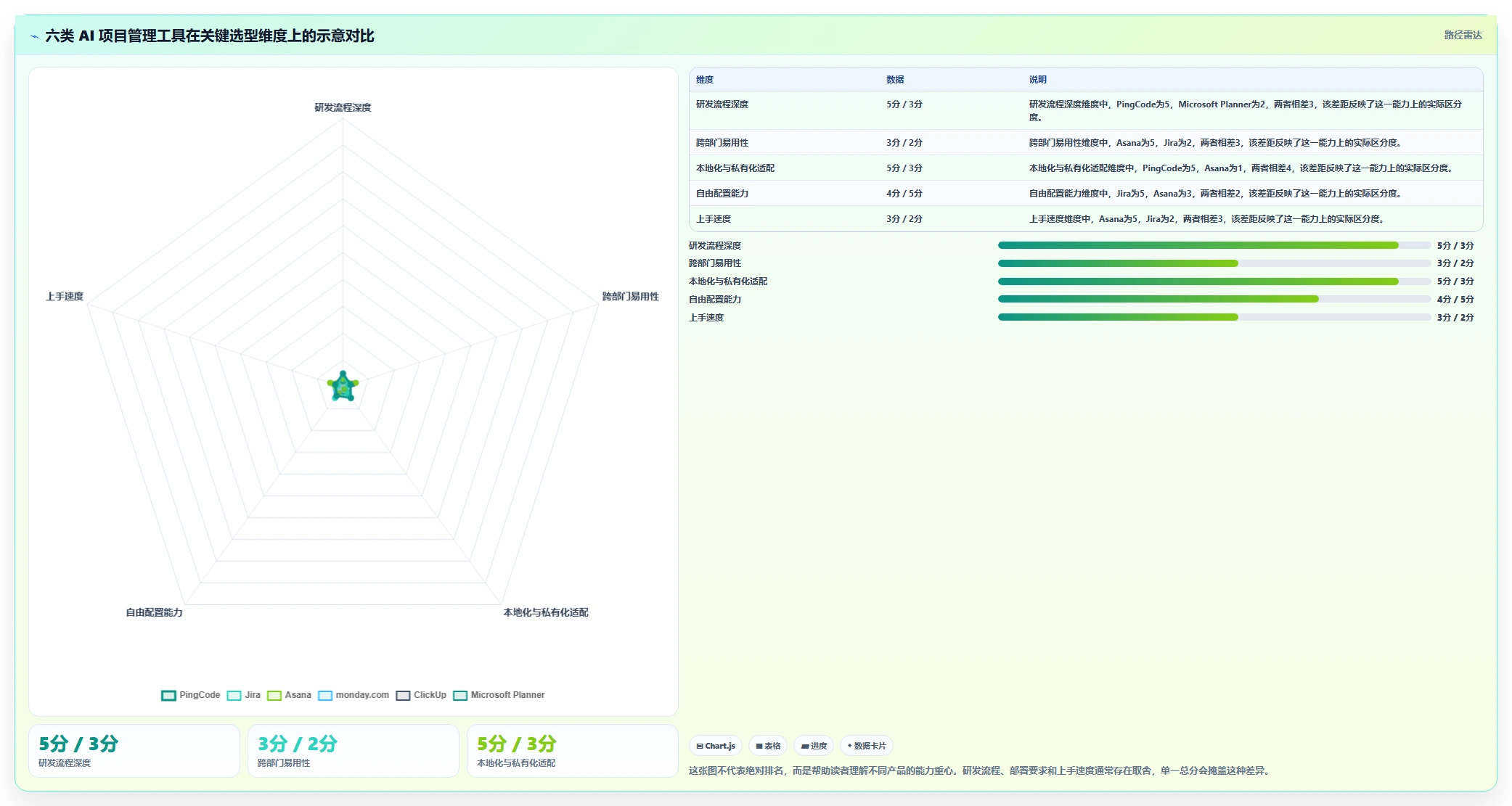Click the 本地化与私有化适配 radar axis label
Image resolution: width=1512 pixels, height=806 pixels.
click(x=546, y=612)
